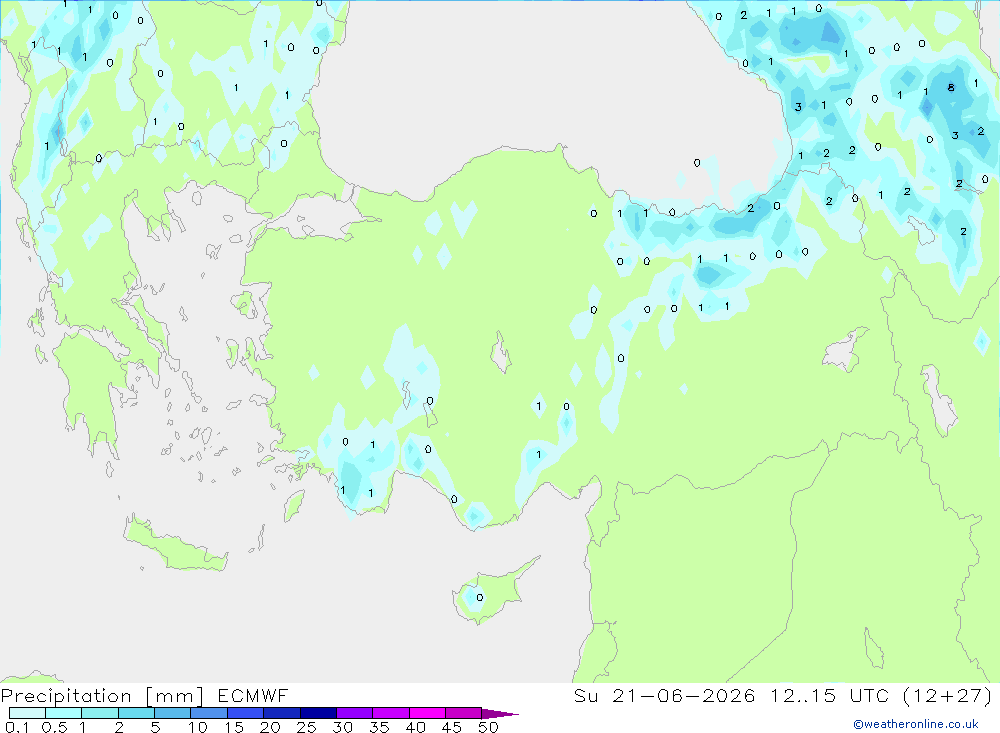Screen dimensions: 1000x733
Task: Click the 10–15 mm legend color swatch
Action: (209, 713)
